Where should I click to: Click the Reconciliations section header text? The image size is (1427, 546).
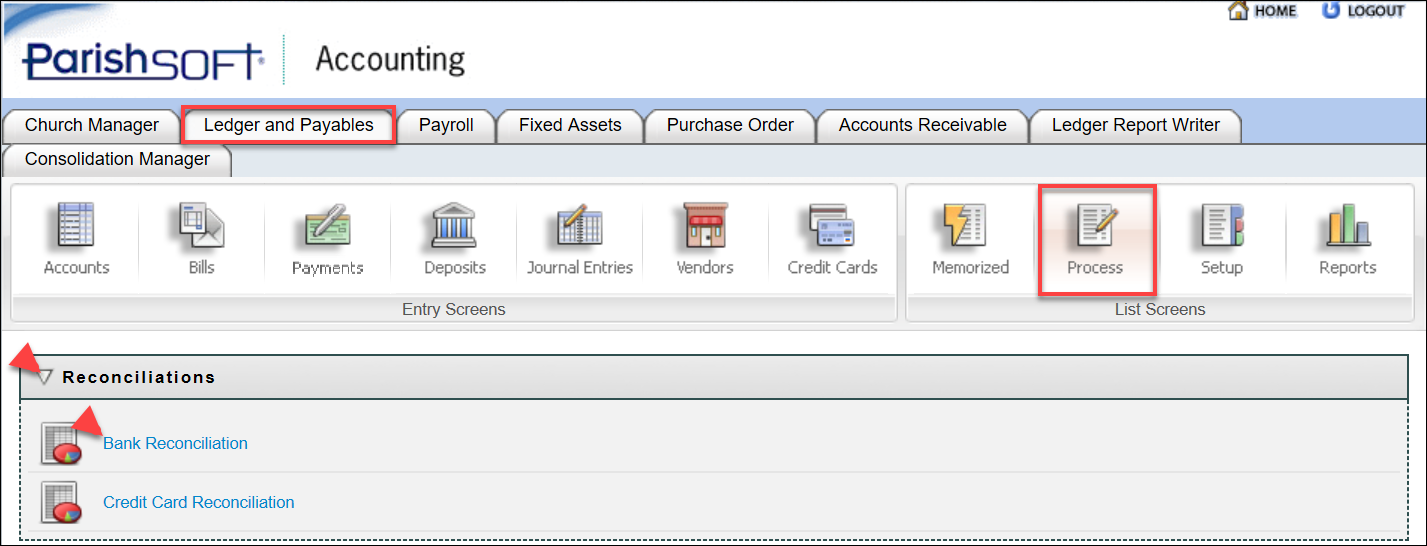coord(139,377)
